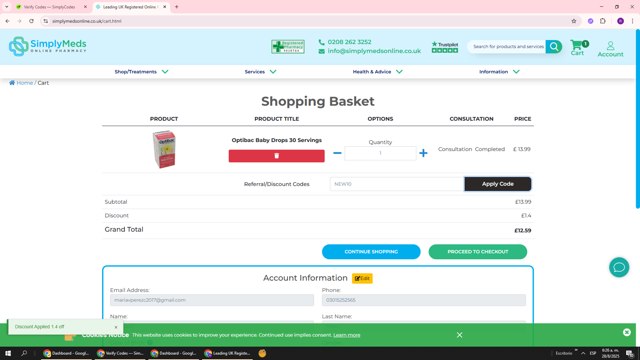Open Windows taskbar search
This screenshot has width=640, height=360.
pyautogui.click(x=24, y=353)
